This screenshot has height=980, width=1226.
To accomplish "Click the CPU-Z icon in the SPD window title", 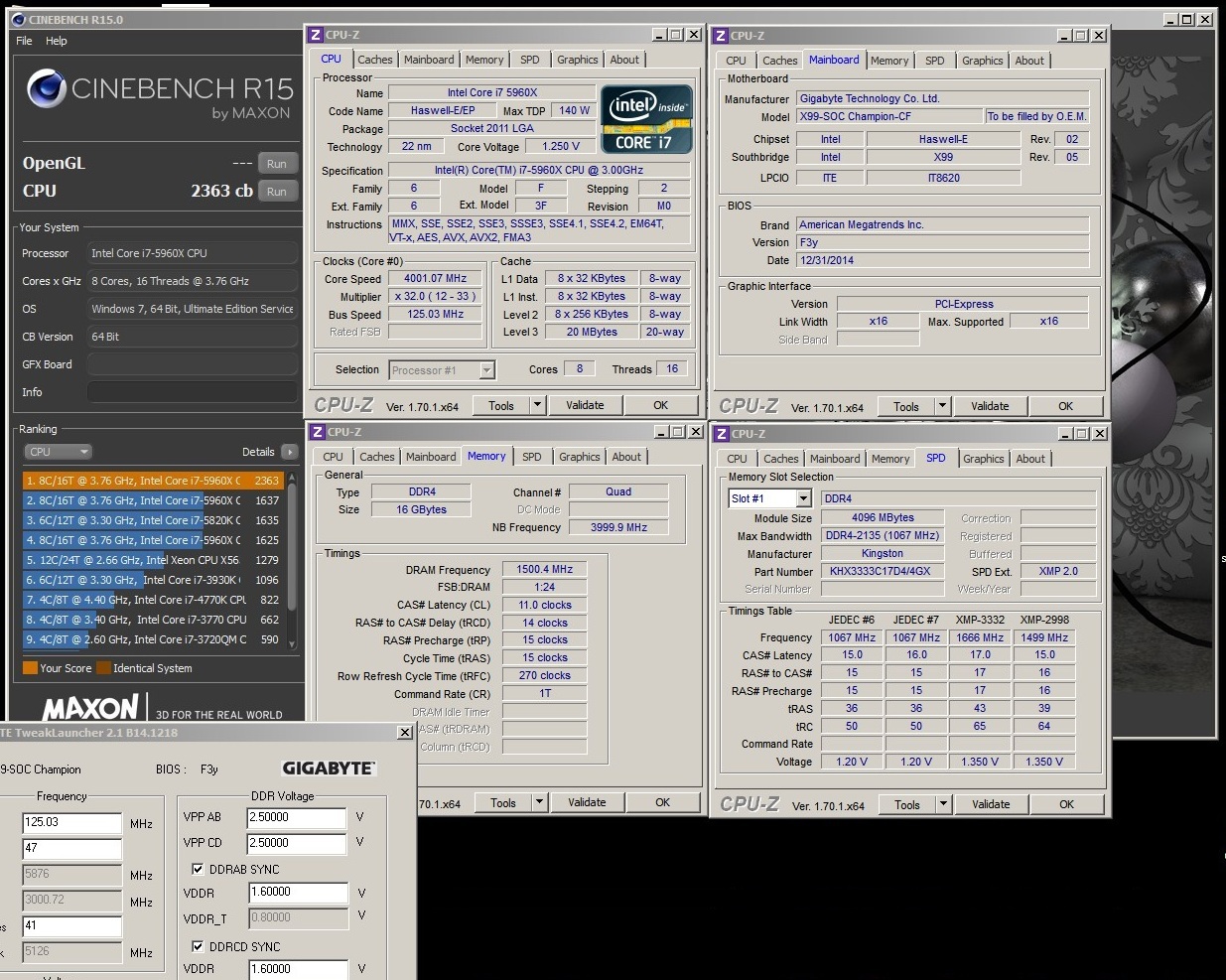I will click(x=722, y=434).
